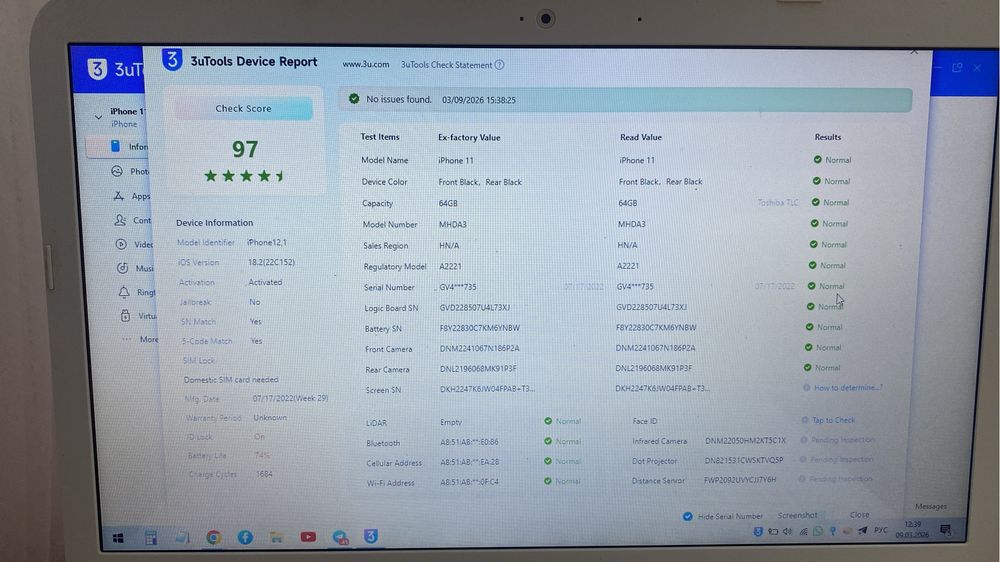Click the green check icon beside No issues found
1000x562 pixels.
point(354,99)
